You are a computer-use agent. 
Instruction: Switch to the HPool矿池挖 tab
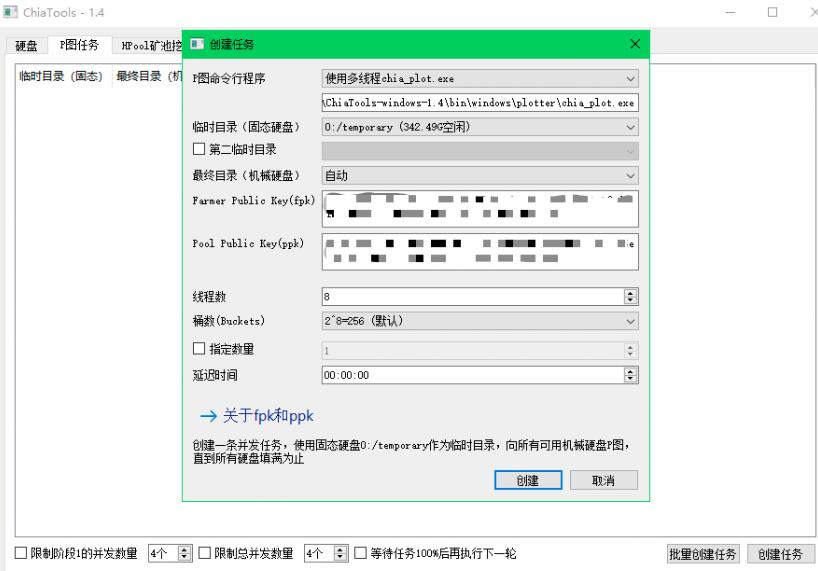coord(150,46)
